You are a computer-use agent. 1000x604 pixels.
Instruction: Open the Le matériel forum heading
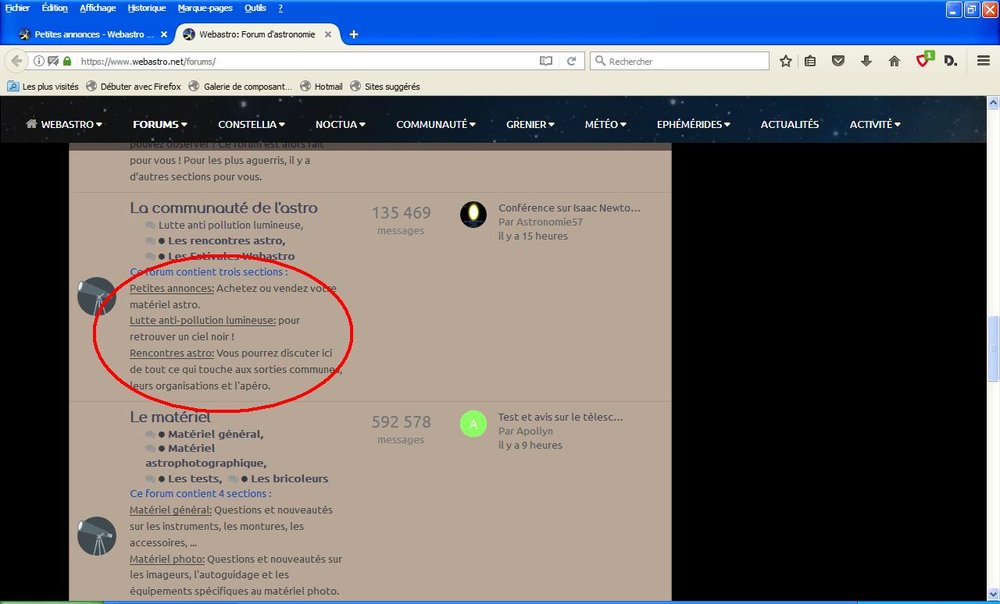click(x=170, y=416)
